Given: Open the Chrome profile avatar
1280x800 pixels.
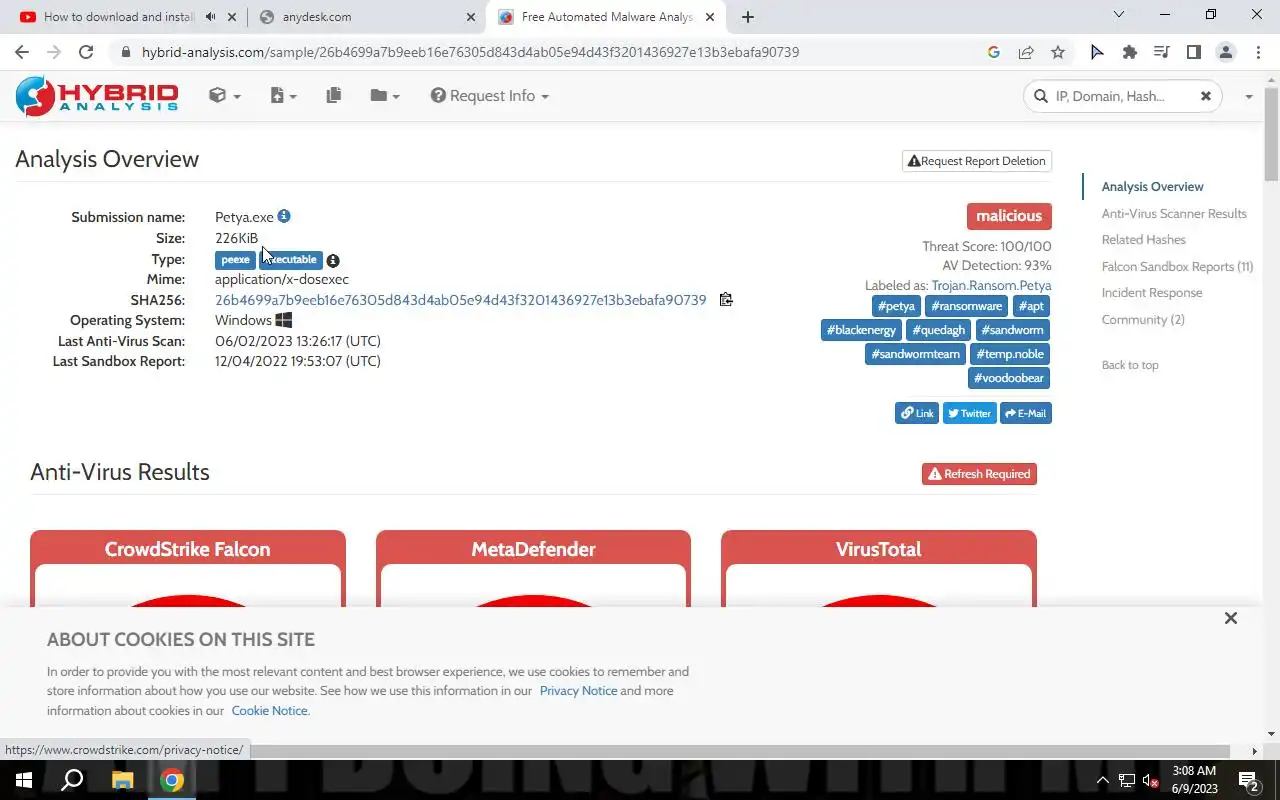Looking at the screenshot, I should [x=1226, y=52].
